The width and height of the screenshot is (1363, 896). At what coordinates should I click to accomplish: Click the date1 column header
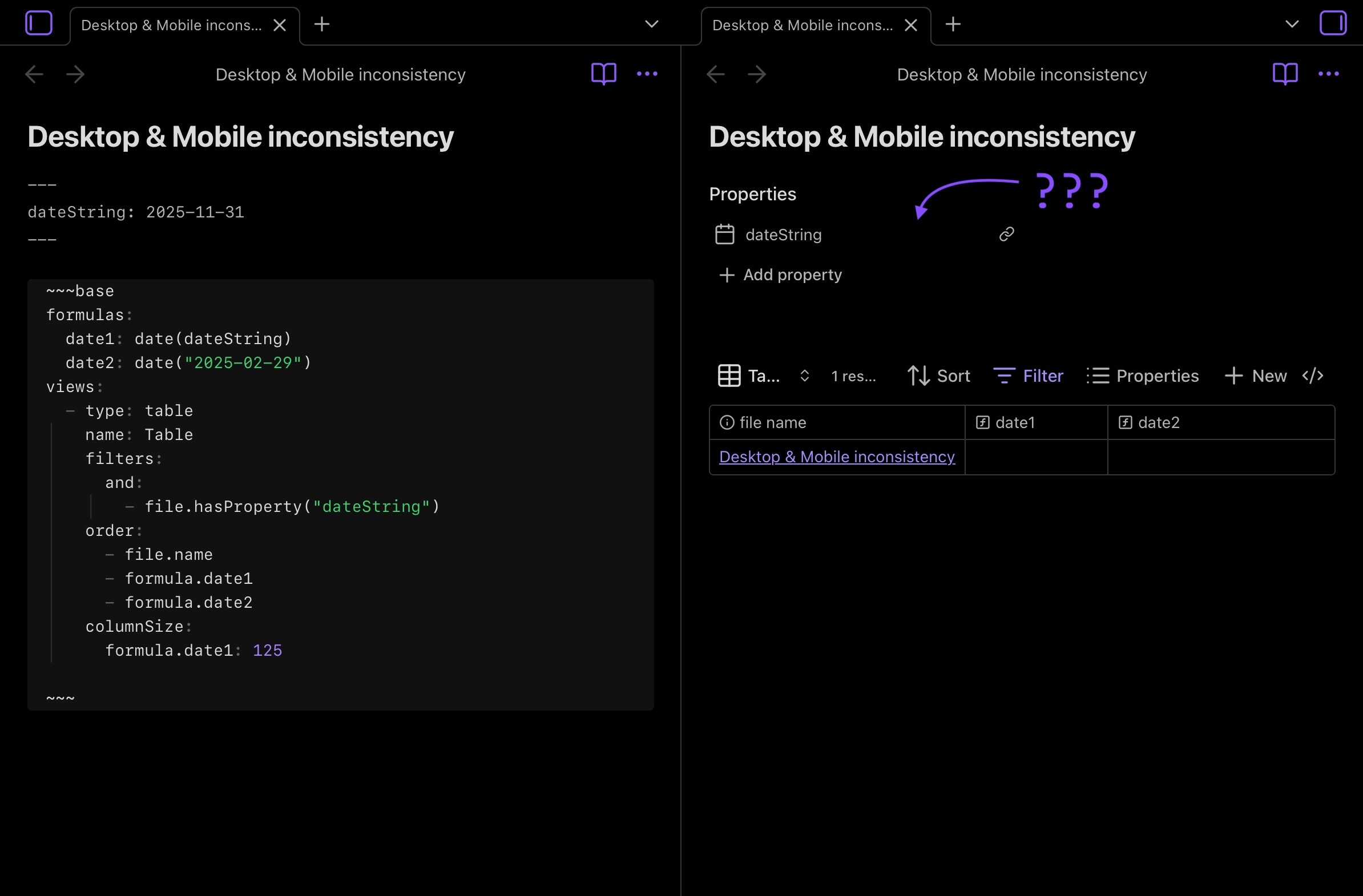click(1015, 422)
